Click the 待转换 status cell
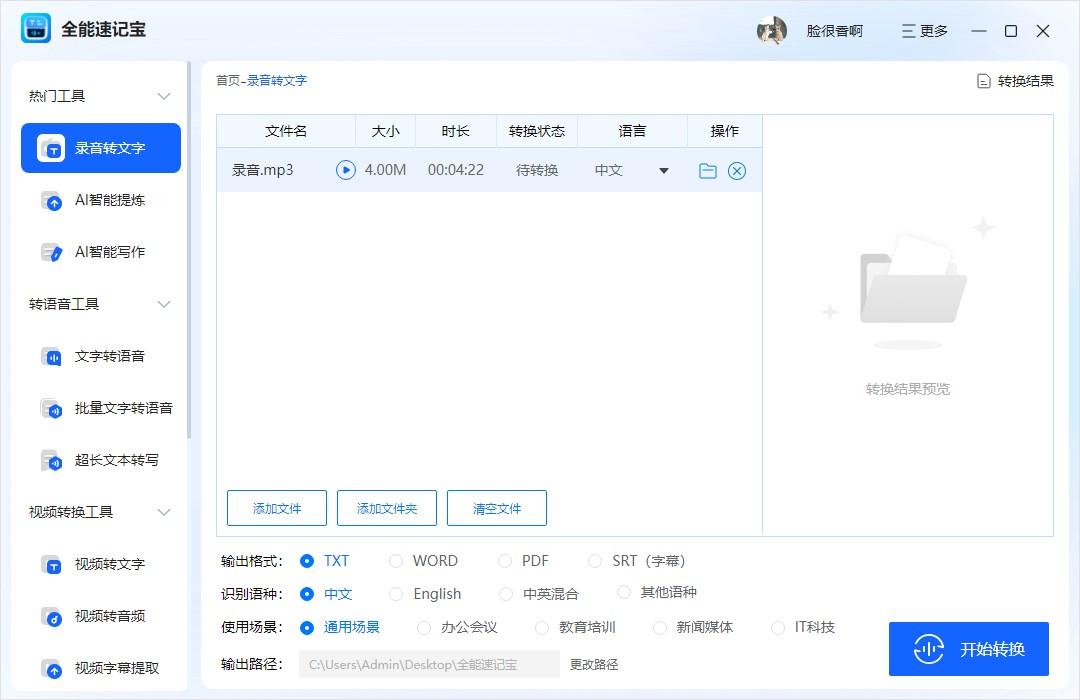1080x700 pixels. [537, 170]
